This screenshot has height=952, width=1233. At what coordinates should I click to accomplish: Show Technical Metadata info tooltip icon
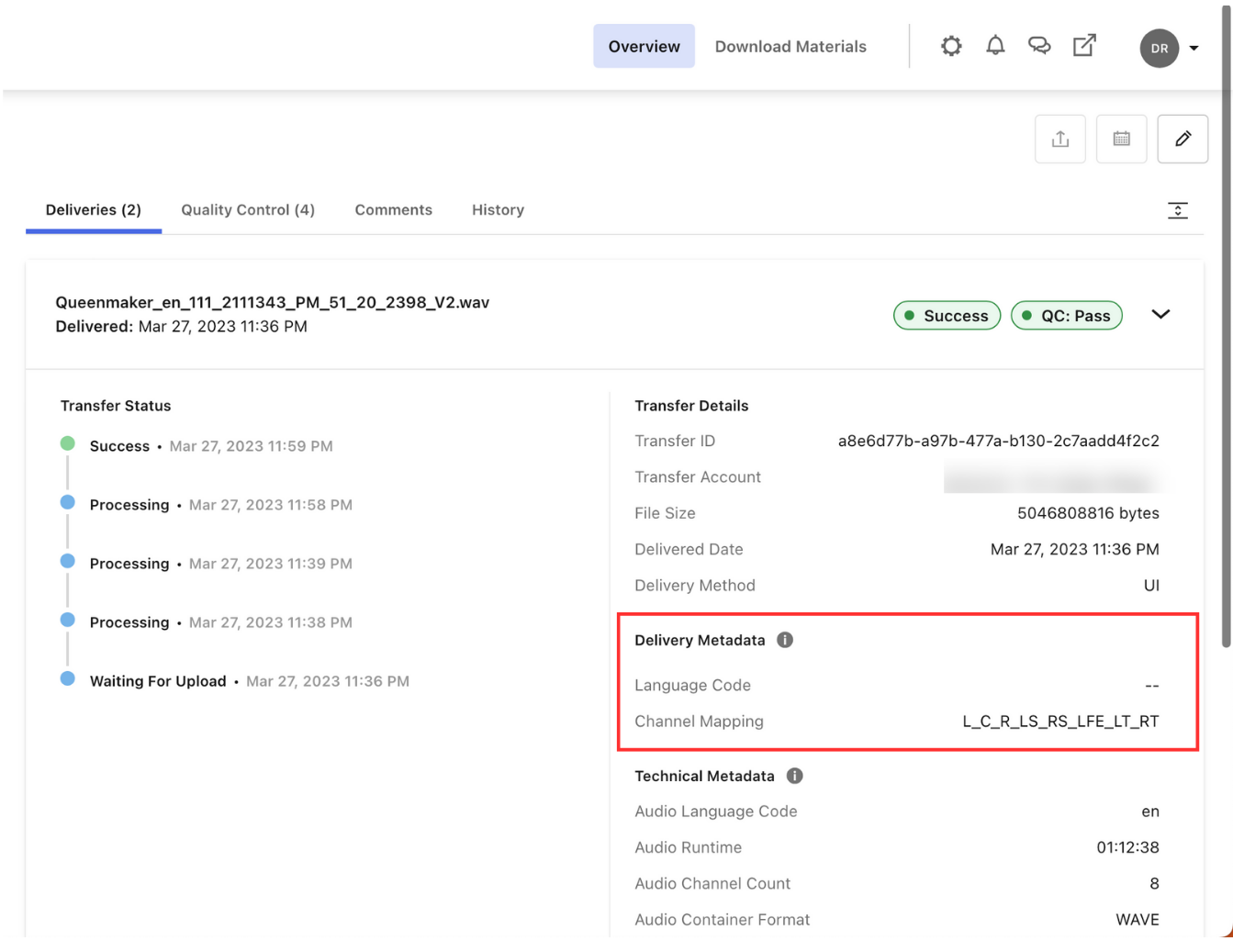click(795, 776)
